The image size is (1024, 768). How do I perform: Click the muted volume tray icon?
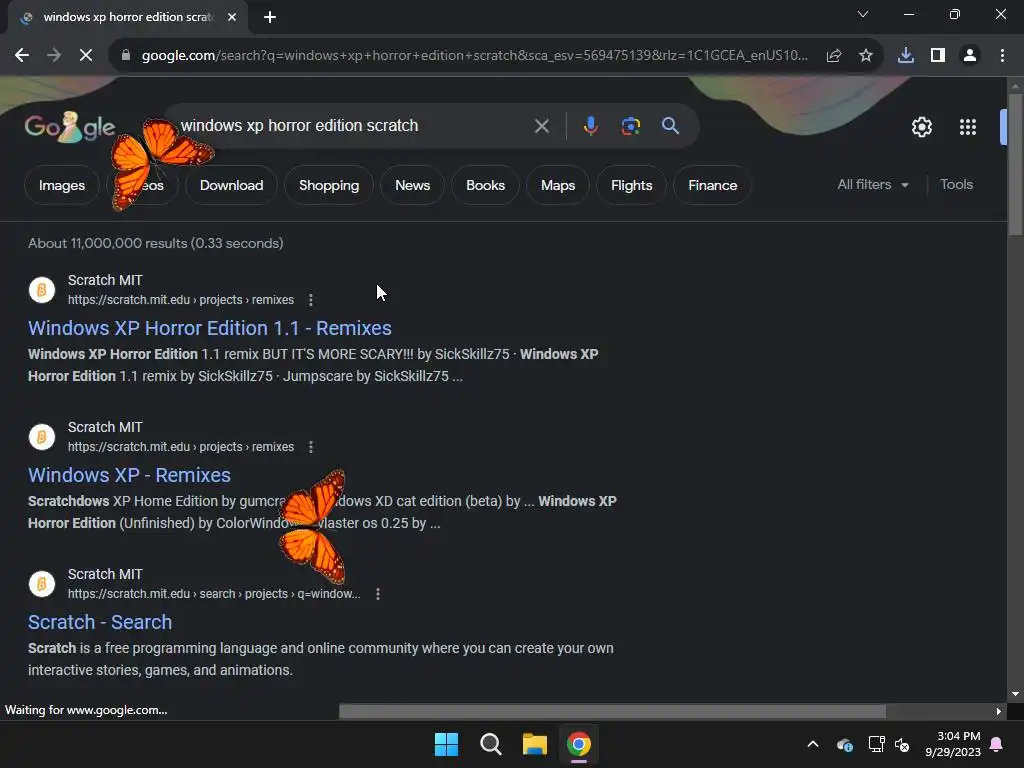point(902,744)
